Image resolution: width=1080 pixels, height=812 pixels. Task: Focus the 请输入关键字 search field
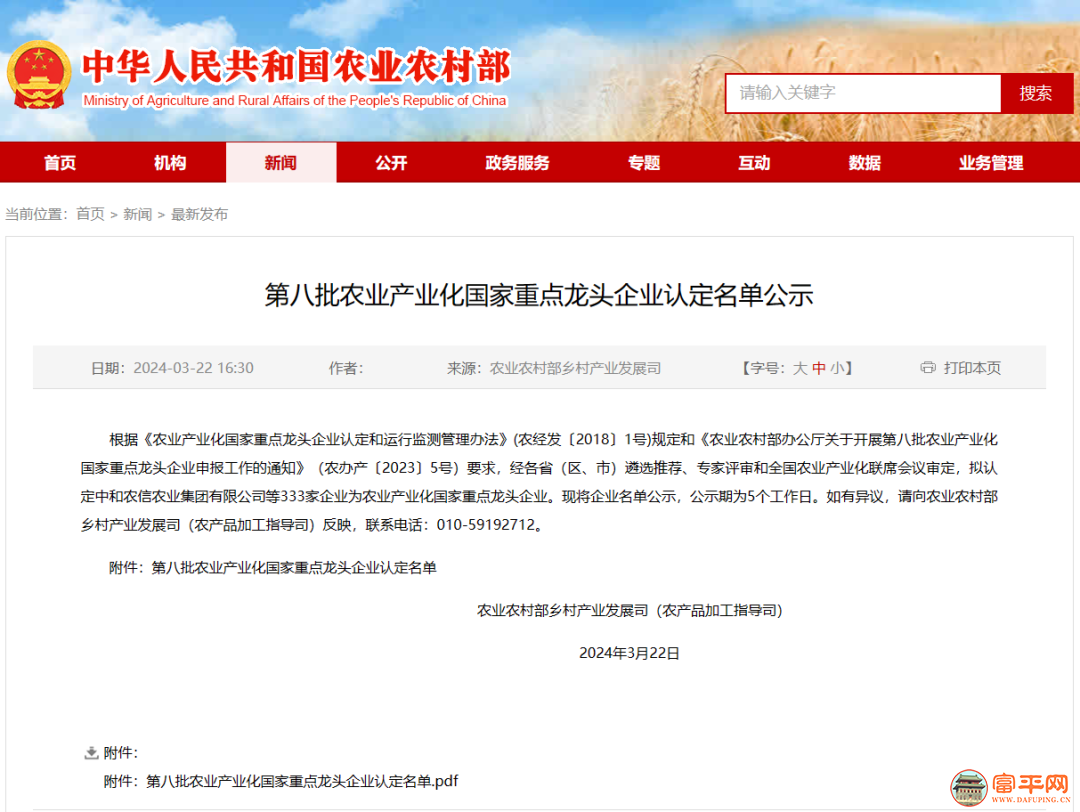[x=864, y=93]
